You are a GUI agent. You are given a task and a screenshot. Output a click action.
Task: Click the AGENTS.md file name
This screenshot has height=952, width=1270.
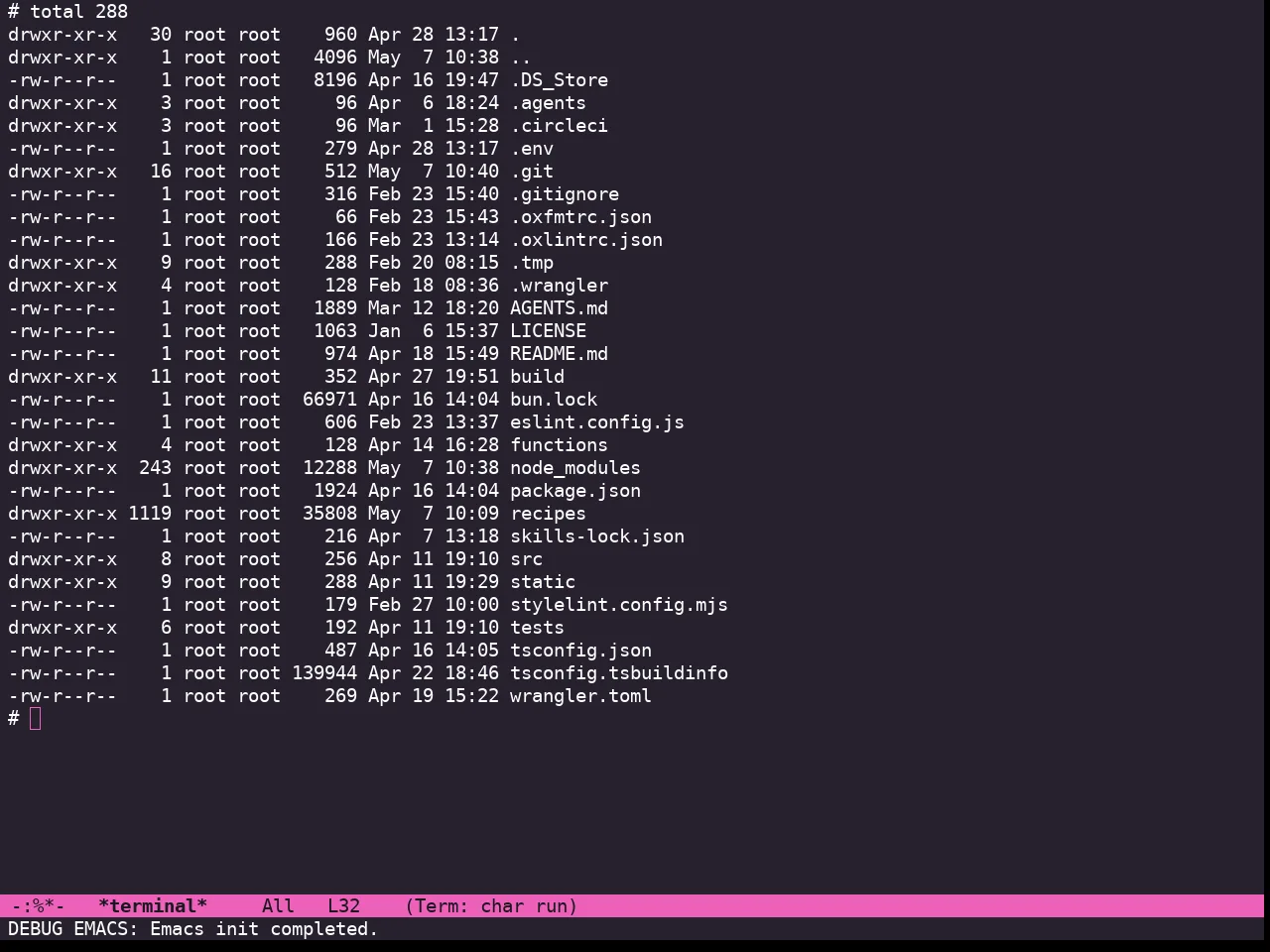pos(559,308)
